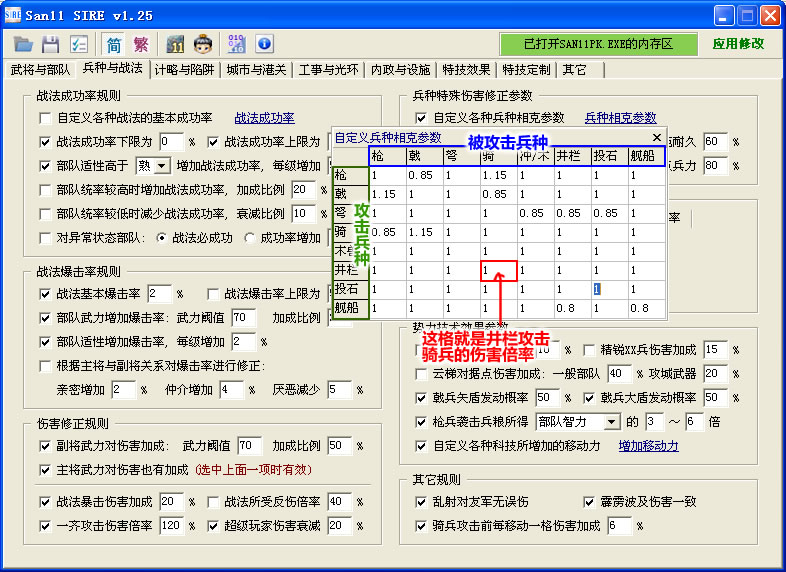The image size is (786, 572).
Task: Click the open folder toolbar icon
Action: (23, 44)
